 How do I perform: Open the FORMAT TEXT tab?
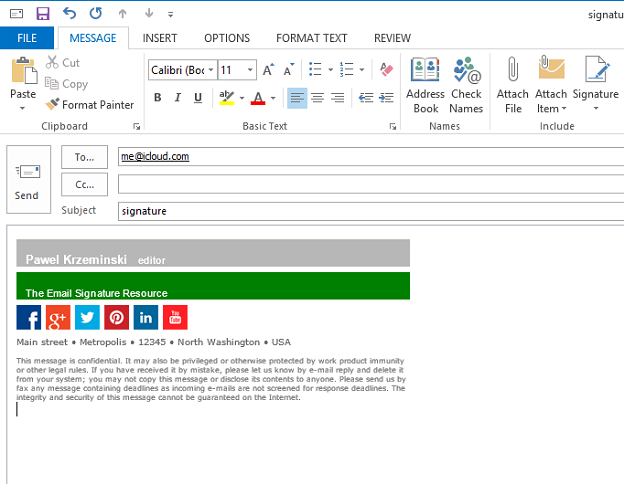[312, 38]
